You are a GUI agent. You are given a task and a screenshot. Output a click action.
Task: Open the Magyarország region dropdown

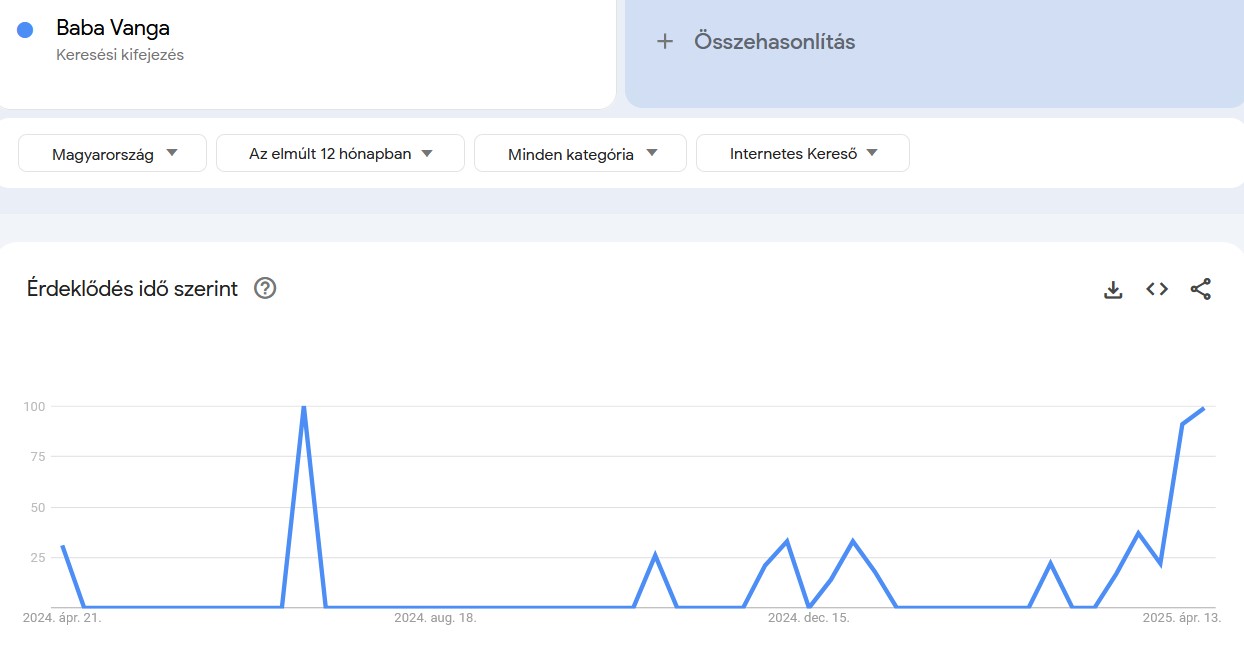(113, 154)
